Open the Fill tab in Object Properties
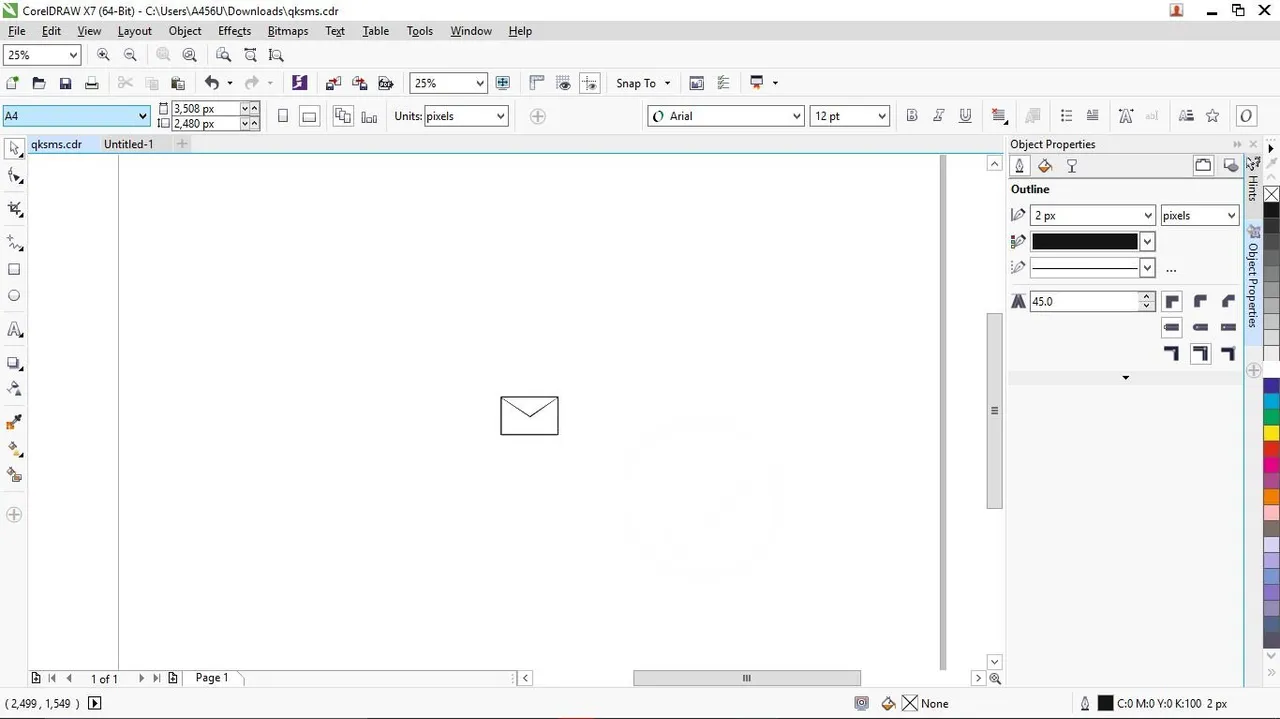 1045,166
